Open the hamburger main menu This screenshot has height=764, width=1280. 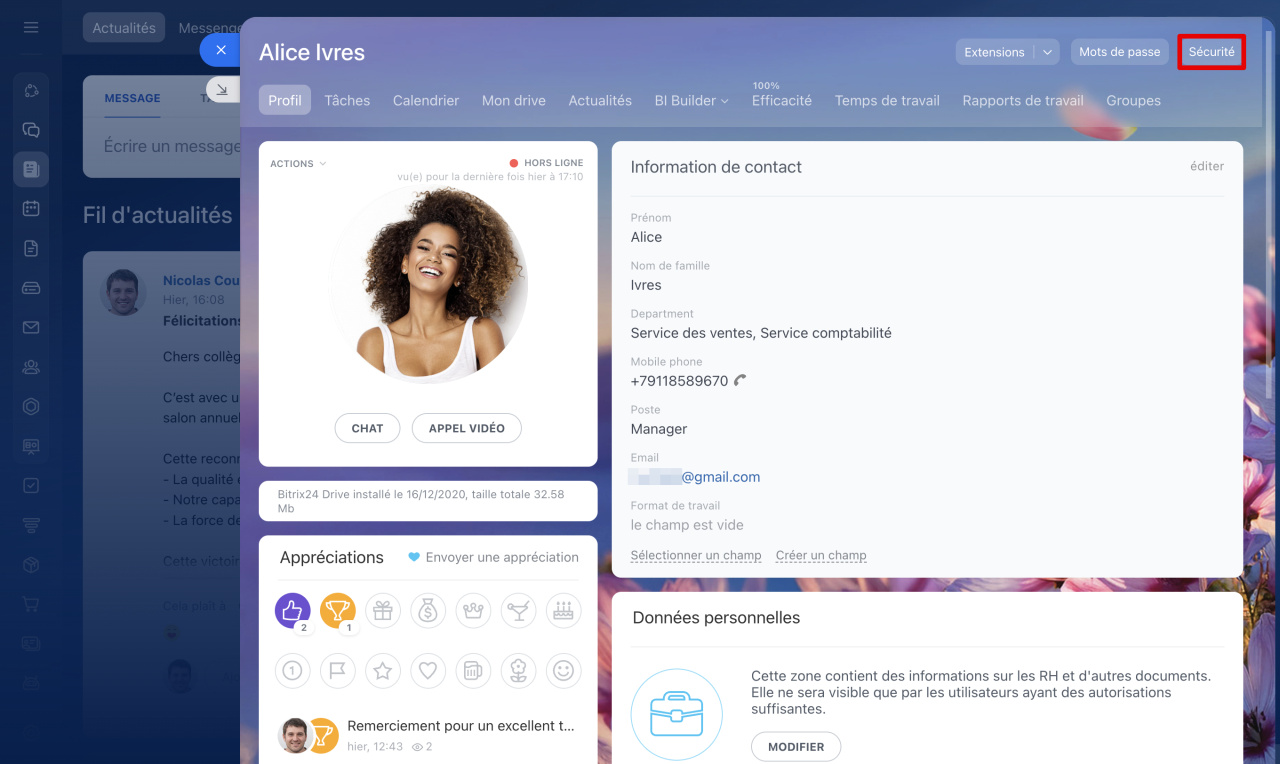[x=31, y=27]
